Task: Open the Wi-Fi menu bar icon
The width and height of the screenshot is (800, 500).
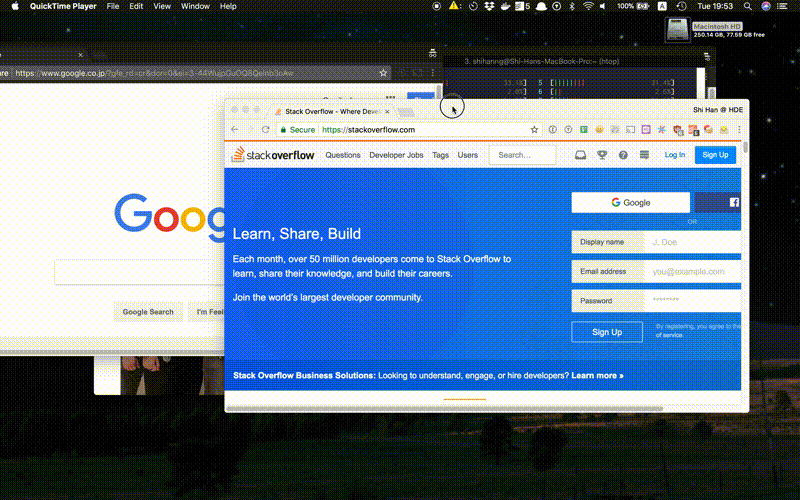Action: point(588,6)
